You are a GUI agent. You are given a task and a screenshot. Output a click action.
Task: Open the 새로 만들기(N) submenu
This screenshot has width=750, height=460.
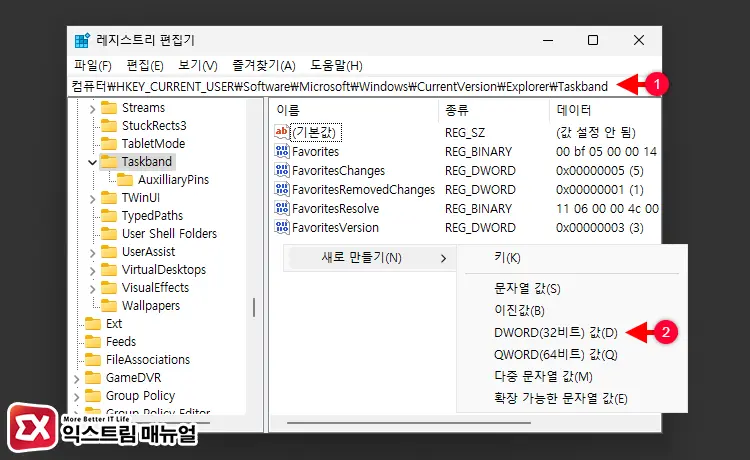tap(369, 258)
